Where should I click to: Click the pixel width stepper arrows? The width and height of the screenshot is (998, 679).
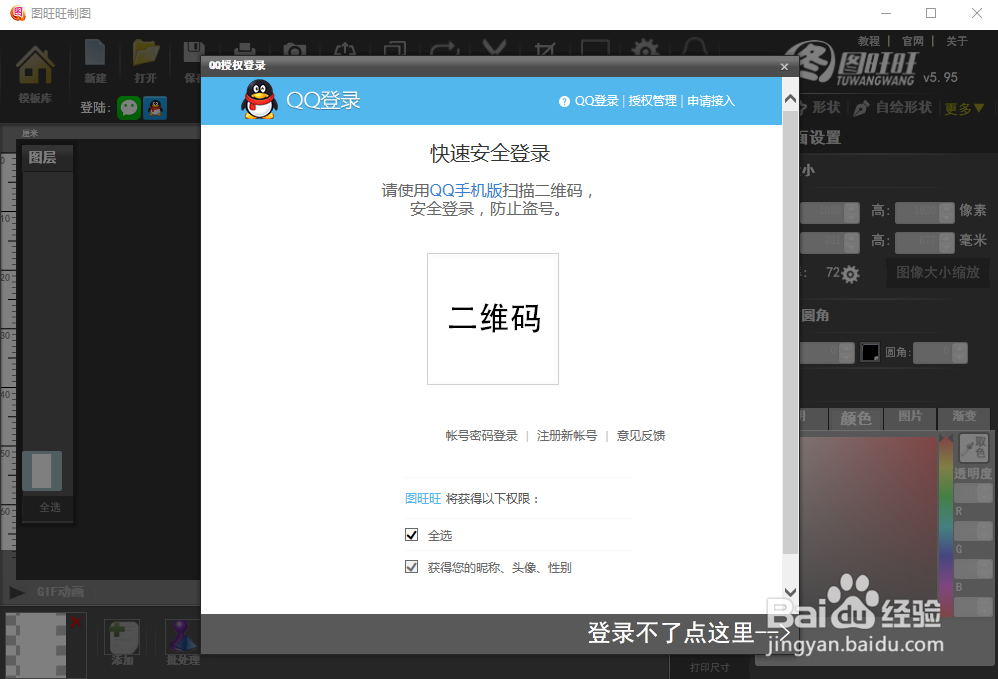851,213
